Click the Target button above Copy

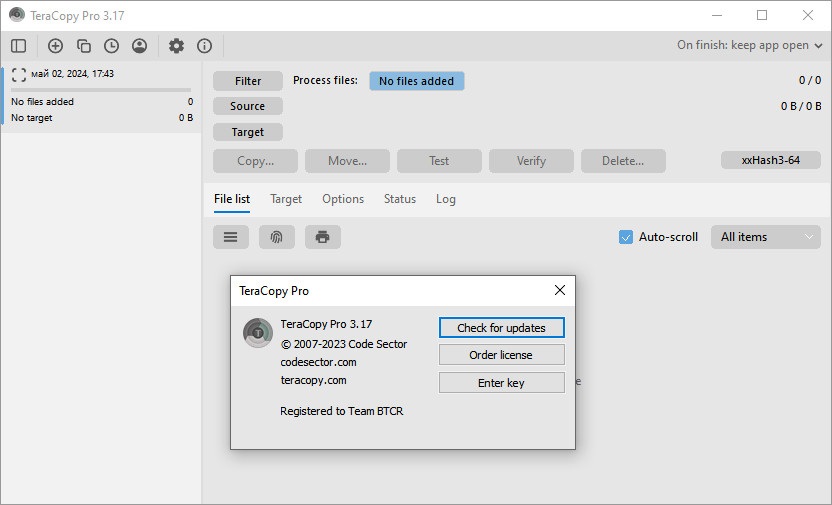point(248,132)
